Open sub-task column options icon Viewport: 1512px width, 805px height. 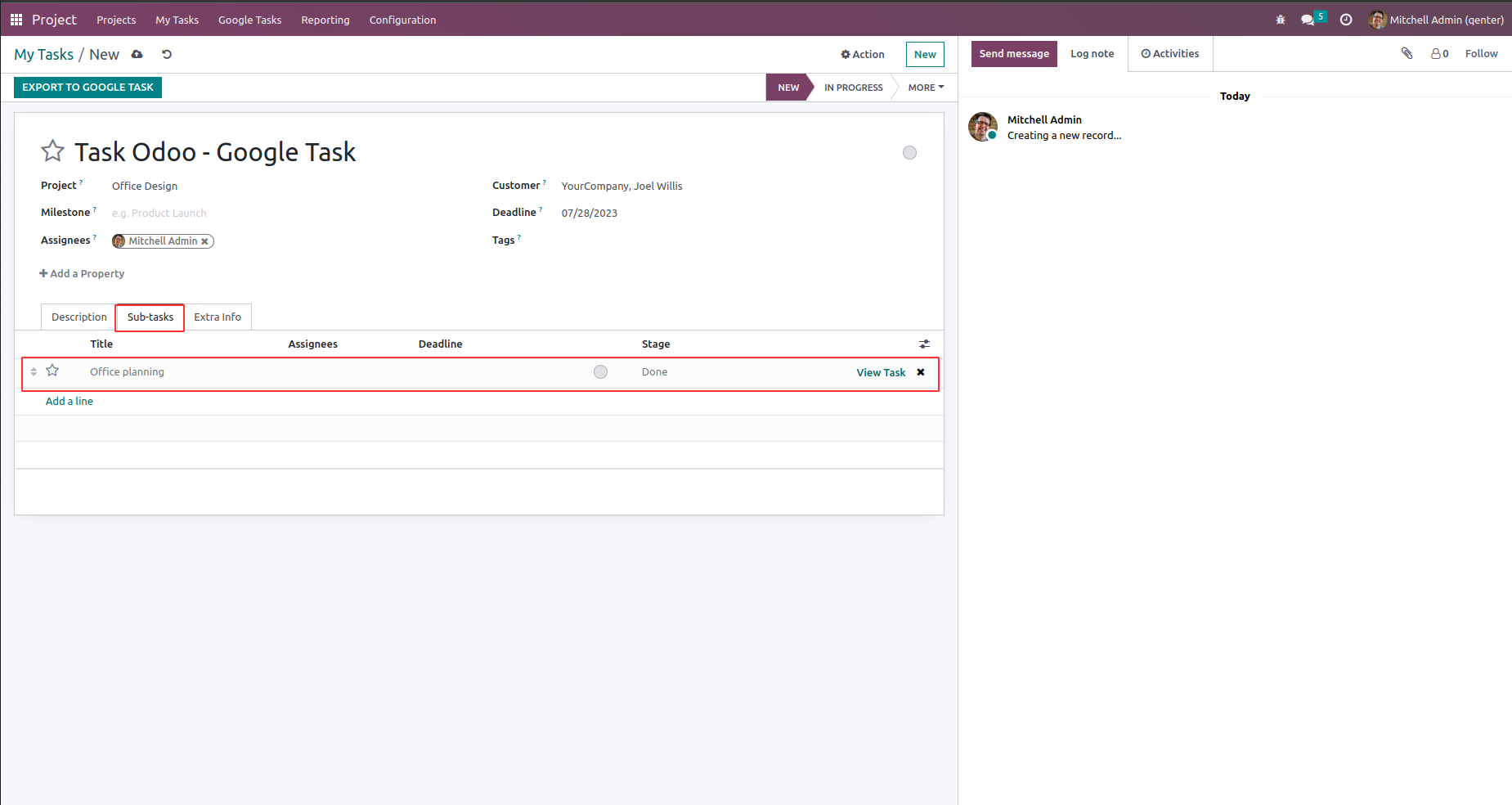click(924, 344)
